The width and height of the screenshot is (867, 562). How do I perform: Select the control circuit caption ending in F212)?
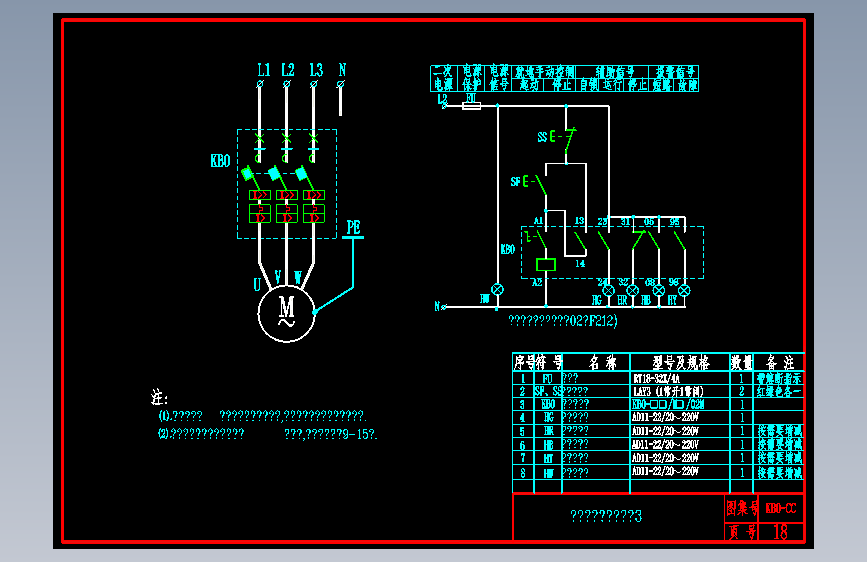point(562,321)
